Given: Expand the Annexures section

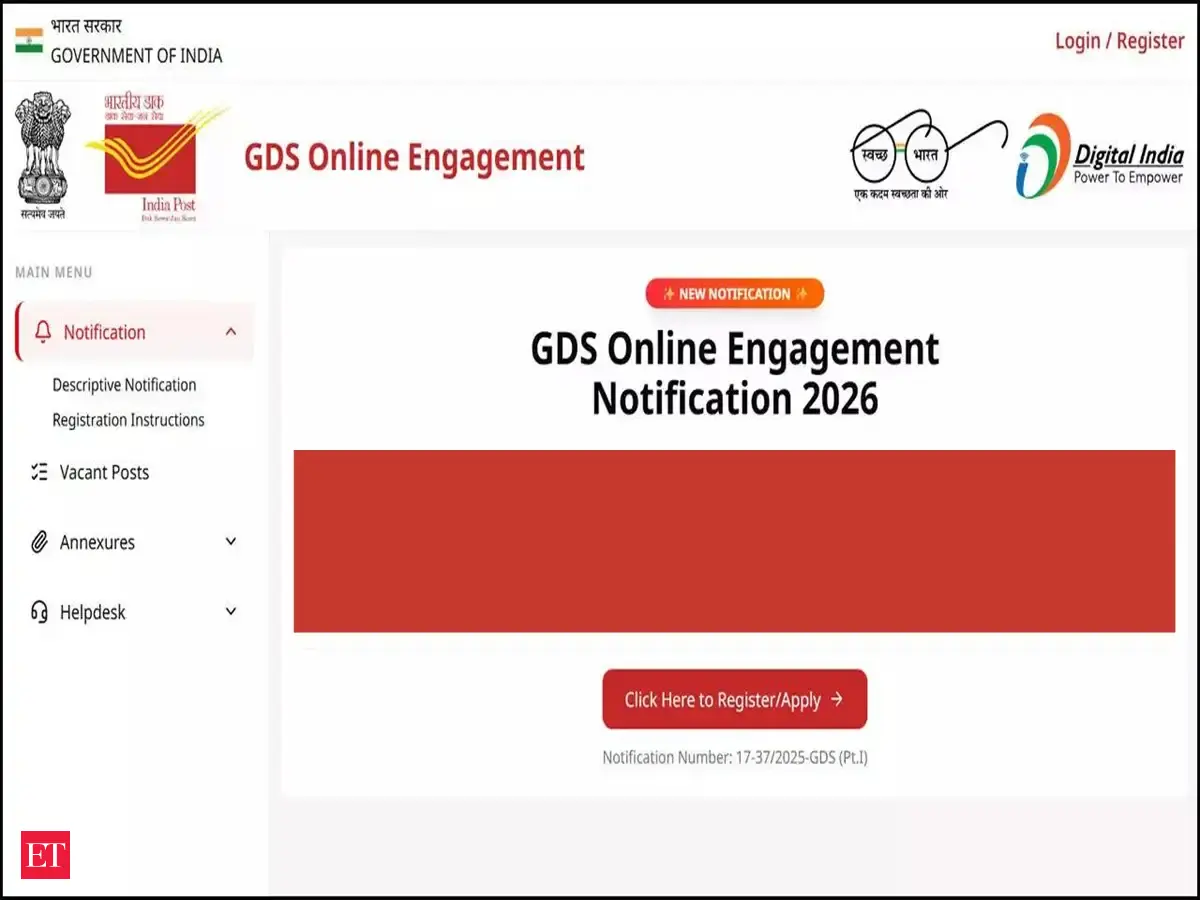Looking at the screenshot, I should (231, 542).
